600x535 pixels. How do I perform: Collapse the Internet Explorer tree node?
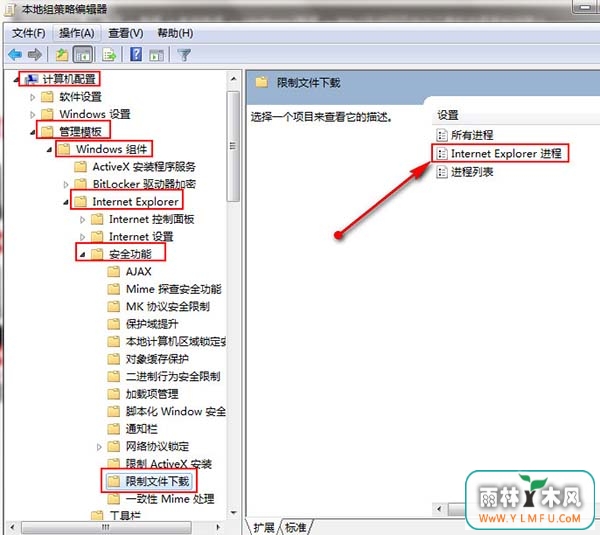coord(66,202)
